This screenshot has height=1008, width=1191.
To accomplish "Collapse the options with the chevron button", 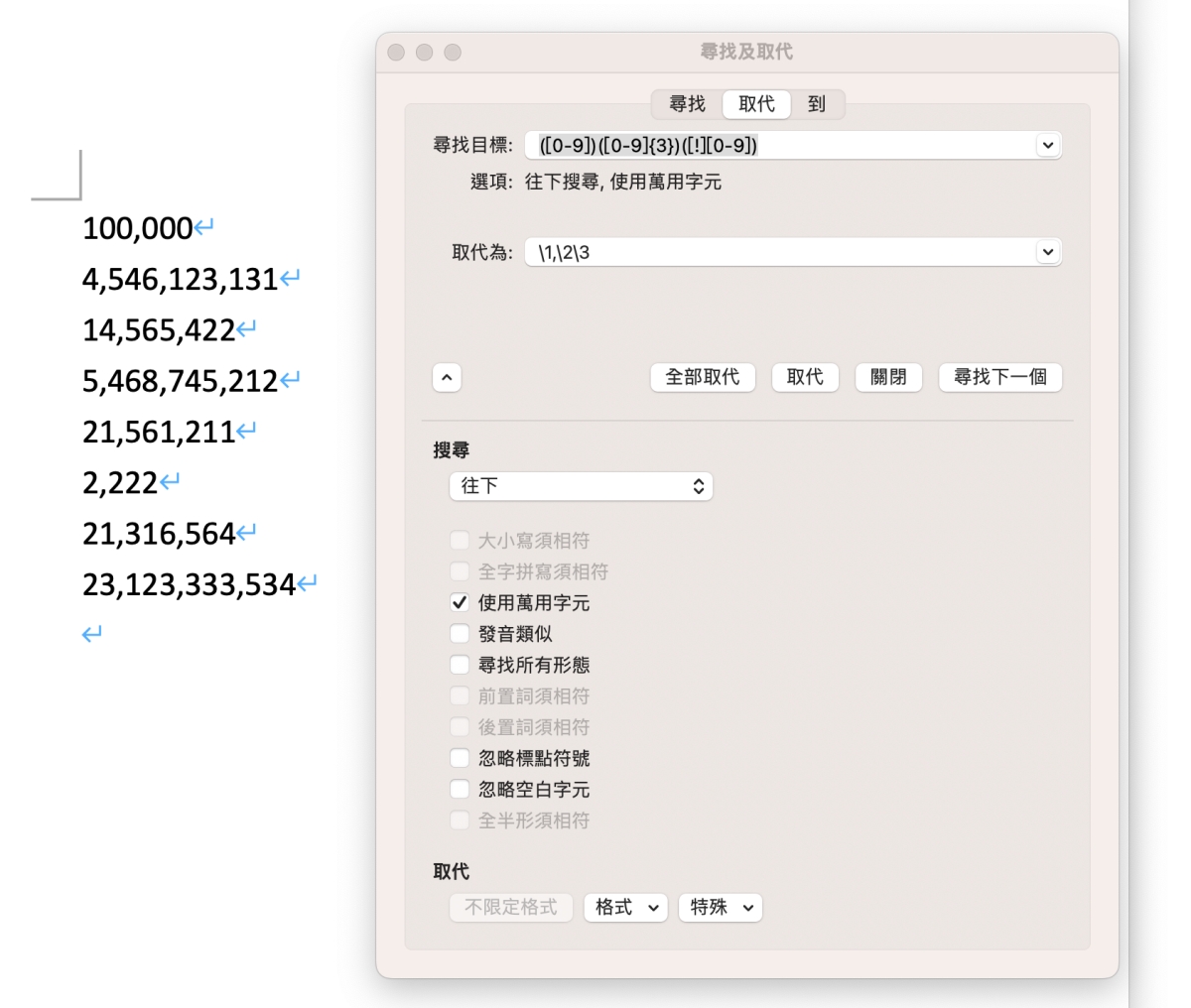I will point(447,378).
